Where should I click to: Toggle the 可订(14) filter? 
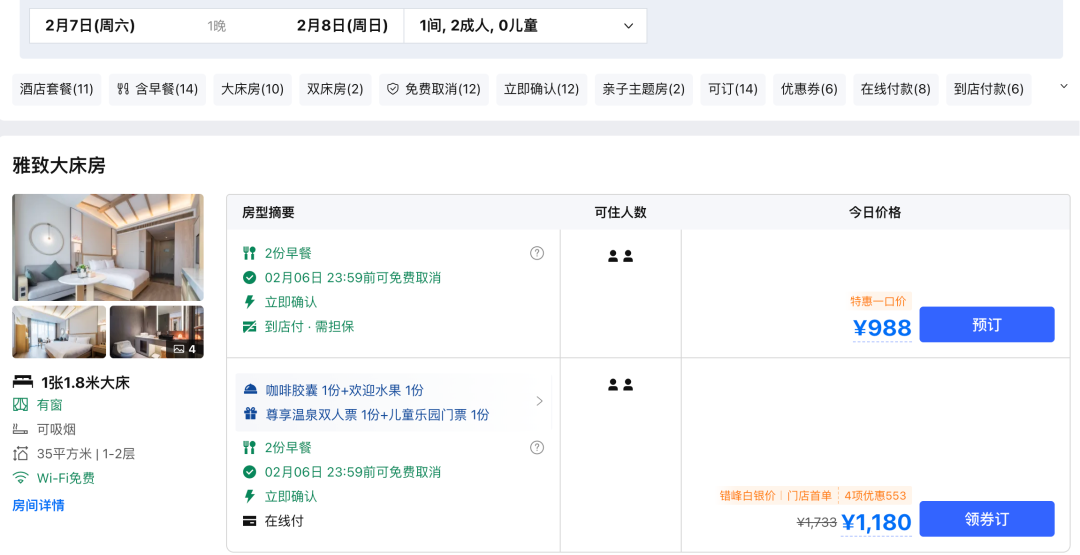pyautogui.click(x=733, y=90)
